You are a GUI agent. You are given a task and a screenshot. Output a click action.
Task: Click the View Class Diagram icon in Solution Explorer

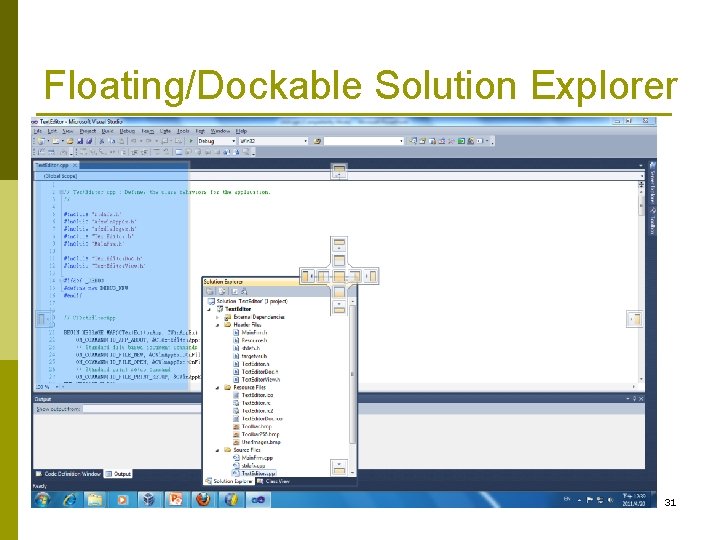(x=244, y=291)
